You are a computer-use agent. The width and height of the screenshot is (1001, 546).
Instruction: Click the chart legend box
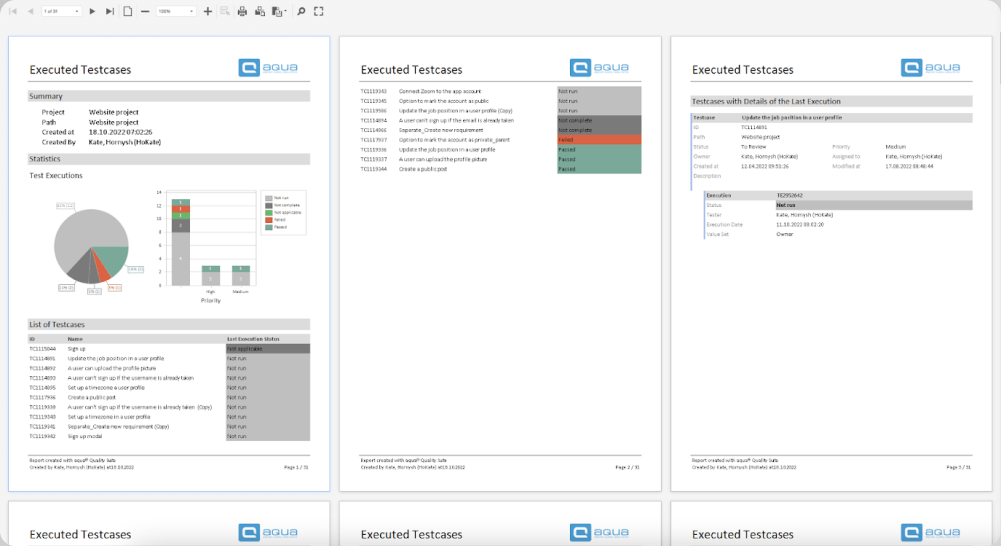[283, 213]
